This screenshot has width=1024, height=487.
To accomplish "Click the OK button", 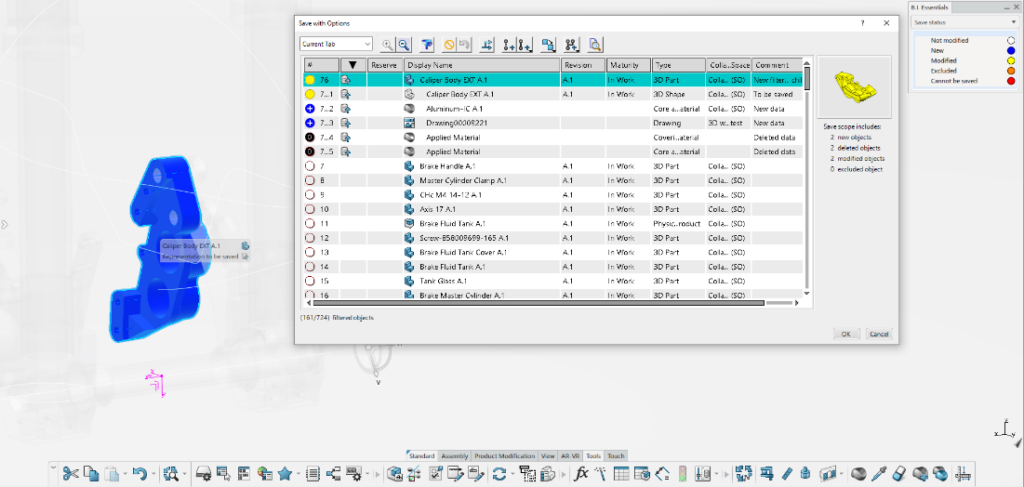I will point(845,334).
